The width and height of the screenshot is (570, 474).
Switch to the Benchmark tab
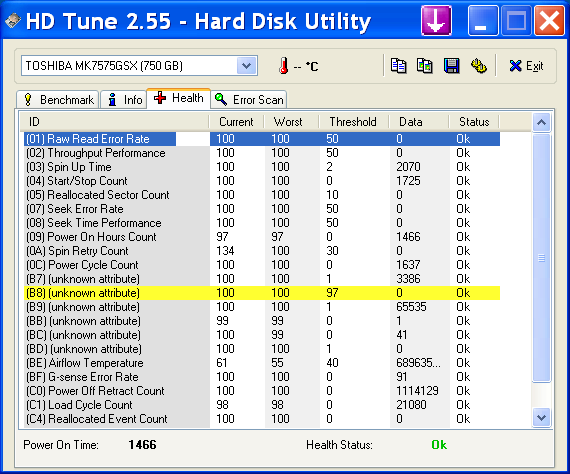pyautogui.click(x=58, y=100)
